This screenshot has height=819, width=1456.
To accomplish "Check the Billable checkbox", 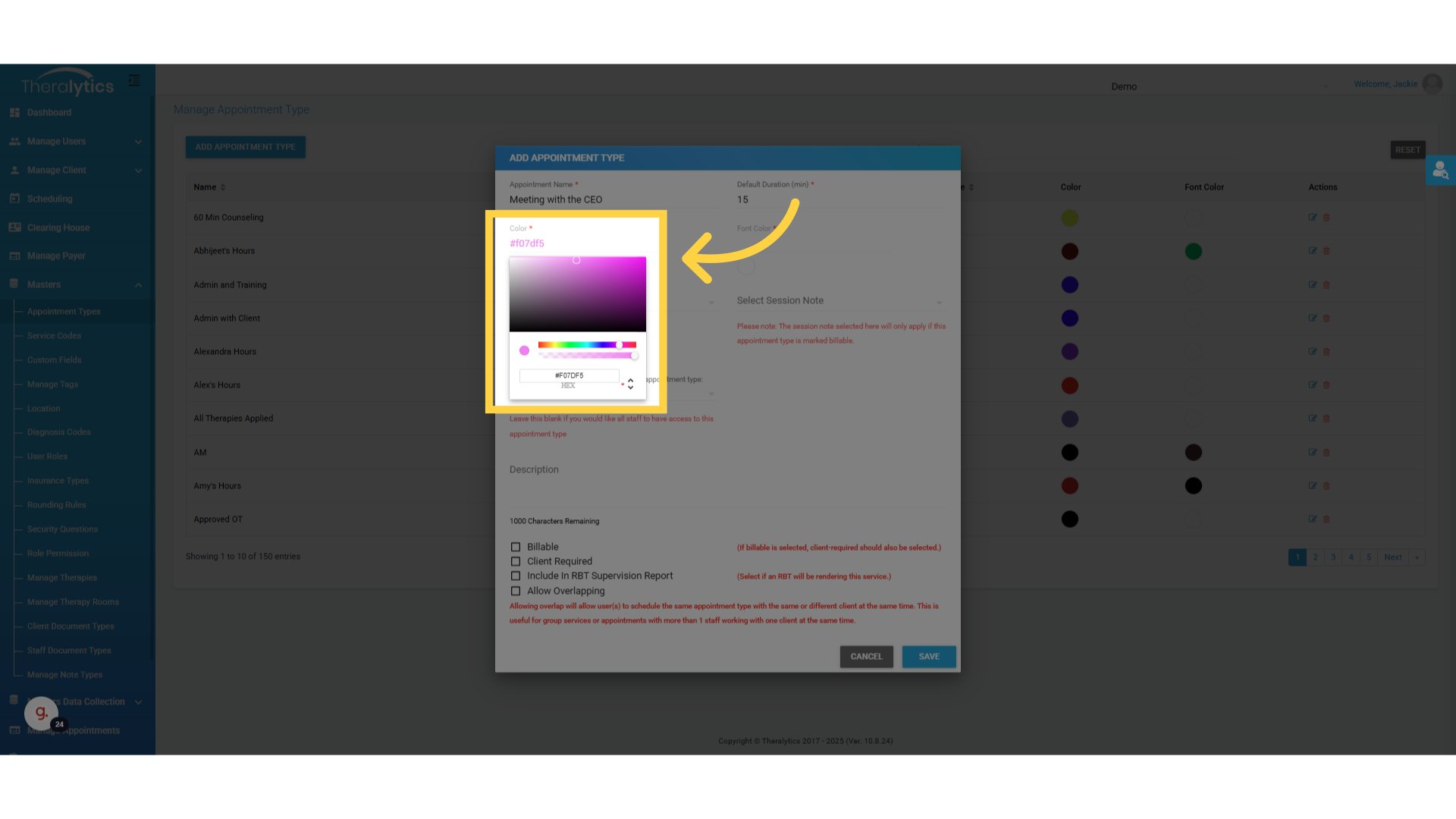I will (x=516, y=547).
